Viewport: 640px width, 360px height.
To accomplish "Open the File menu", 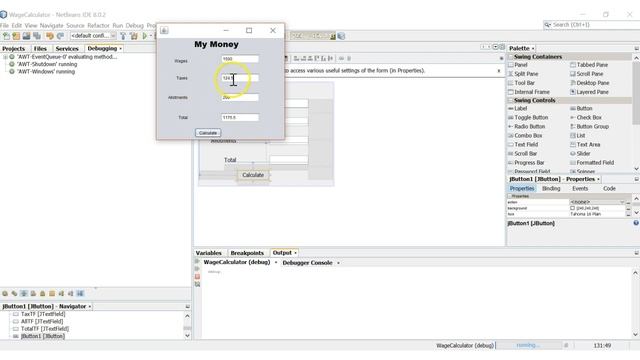I will [x=4, y=25].
